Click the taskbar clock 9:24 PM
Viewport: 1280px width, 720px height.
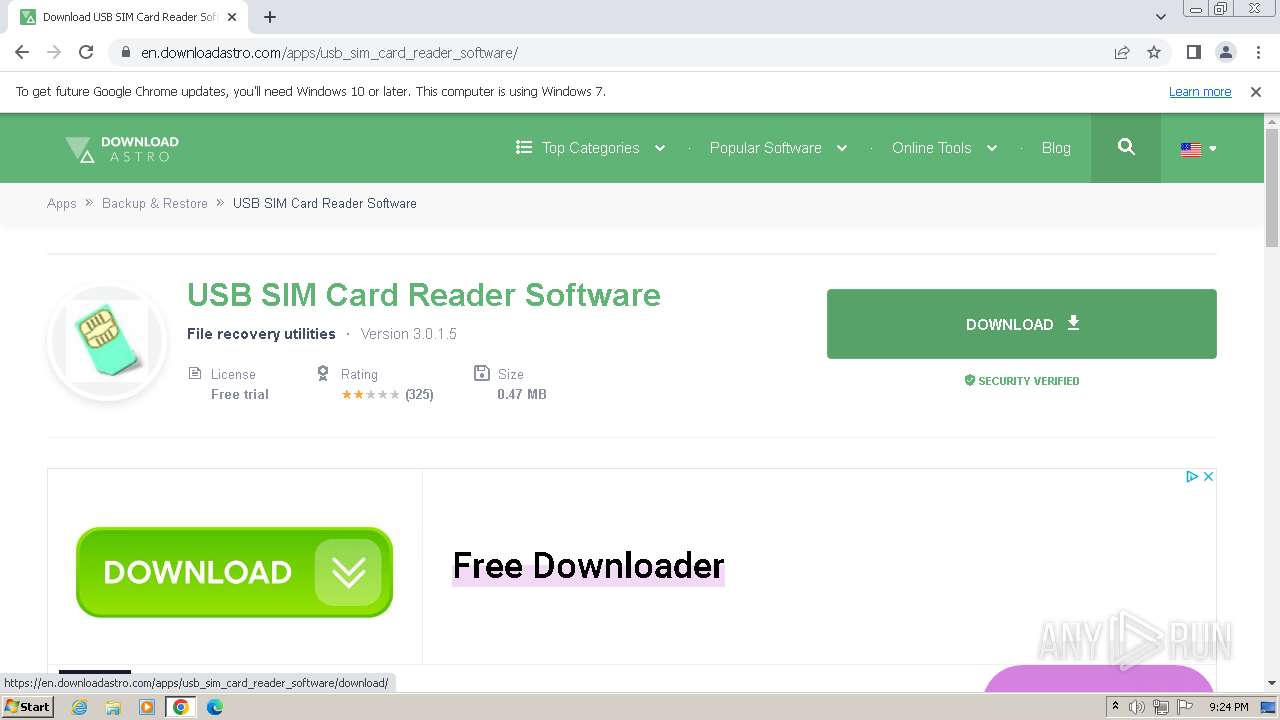1228,707
